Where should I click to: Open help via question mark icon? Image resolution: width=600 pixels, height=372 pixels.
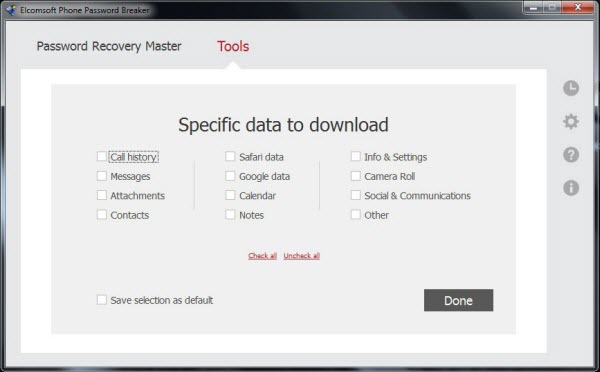tap(571, 155)
